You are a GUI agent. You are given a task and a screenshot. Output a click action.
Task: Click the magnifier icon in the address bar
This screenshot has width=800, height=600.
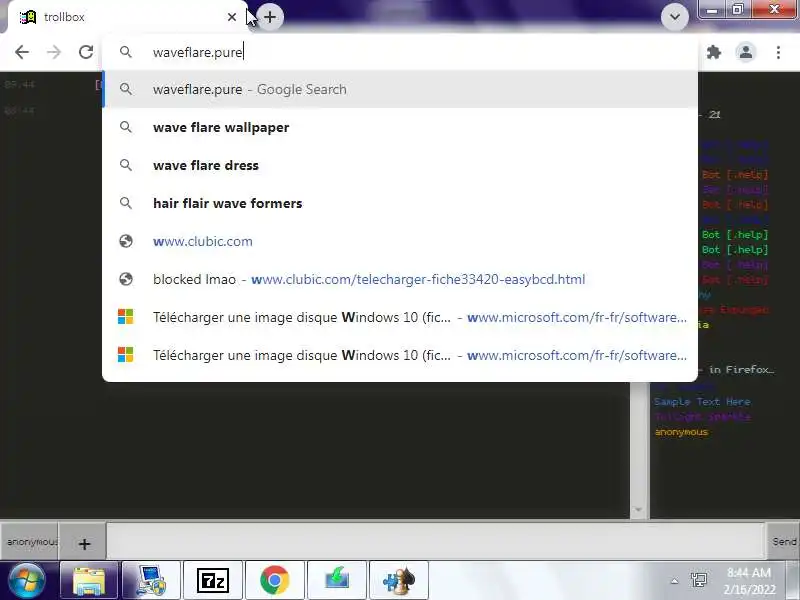[126, 52]
